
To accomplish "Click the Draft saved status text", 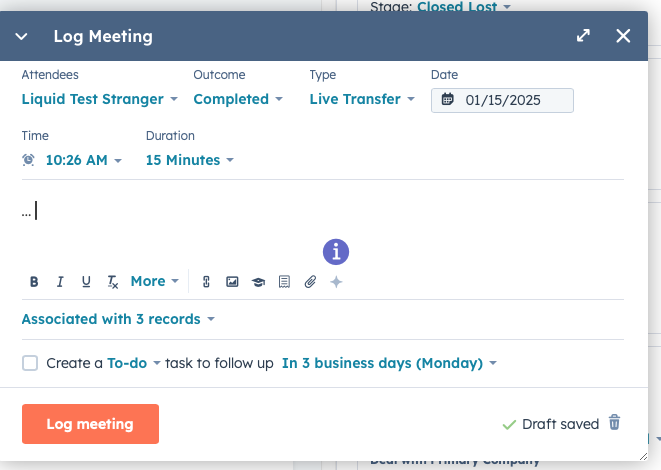I will pyautogui.click(x=560, y=424).
